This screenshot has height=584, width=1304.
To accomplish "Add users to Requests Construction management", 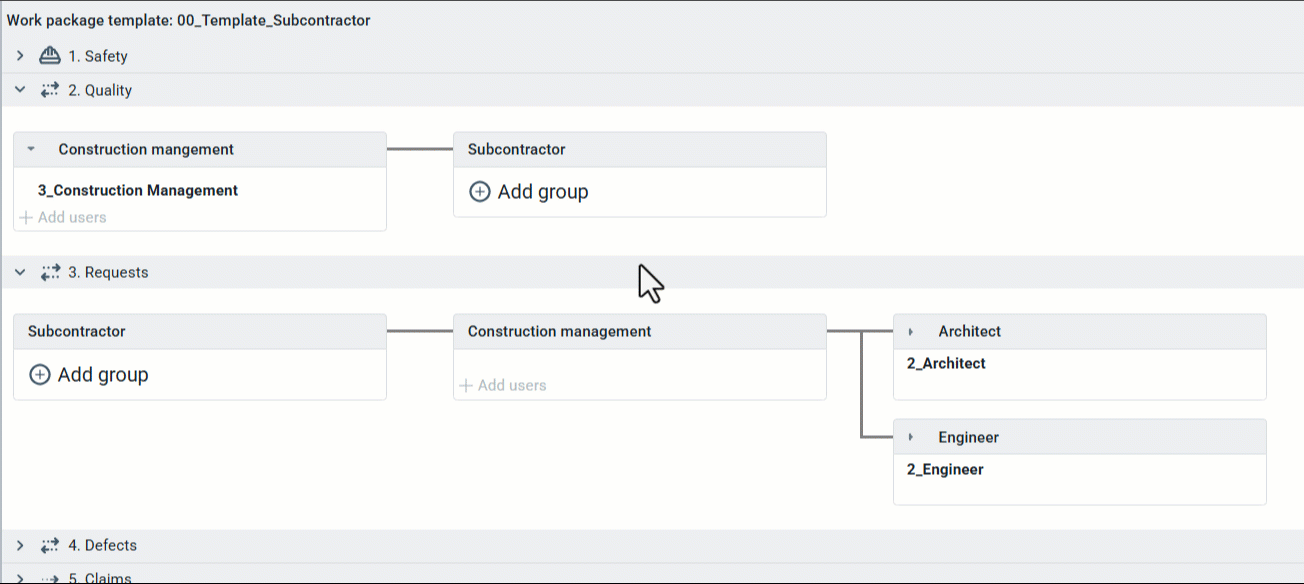I will coord(504,385).
